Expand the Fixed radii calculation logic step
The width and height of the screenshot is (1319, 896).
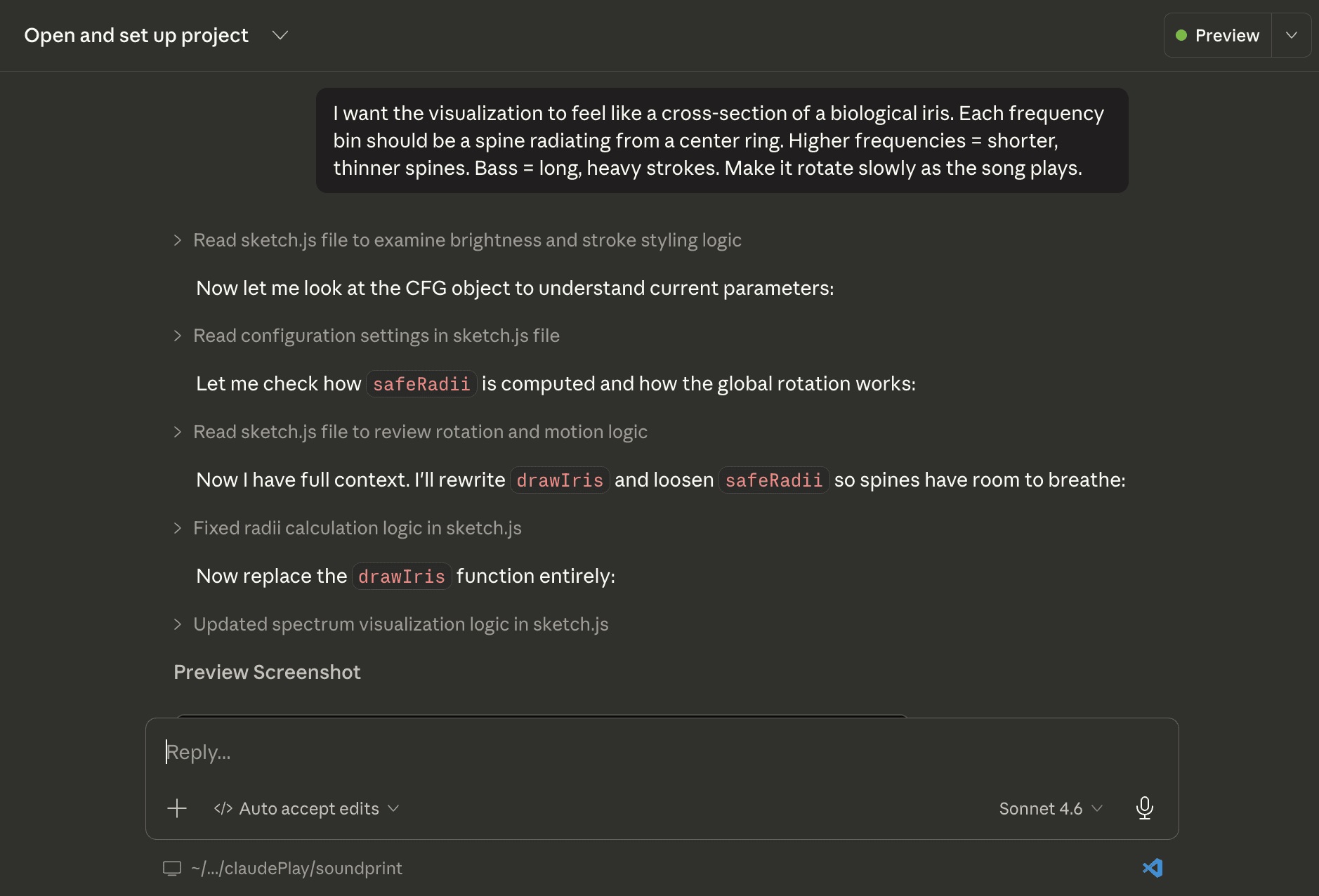348,528
